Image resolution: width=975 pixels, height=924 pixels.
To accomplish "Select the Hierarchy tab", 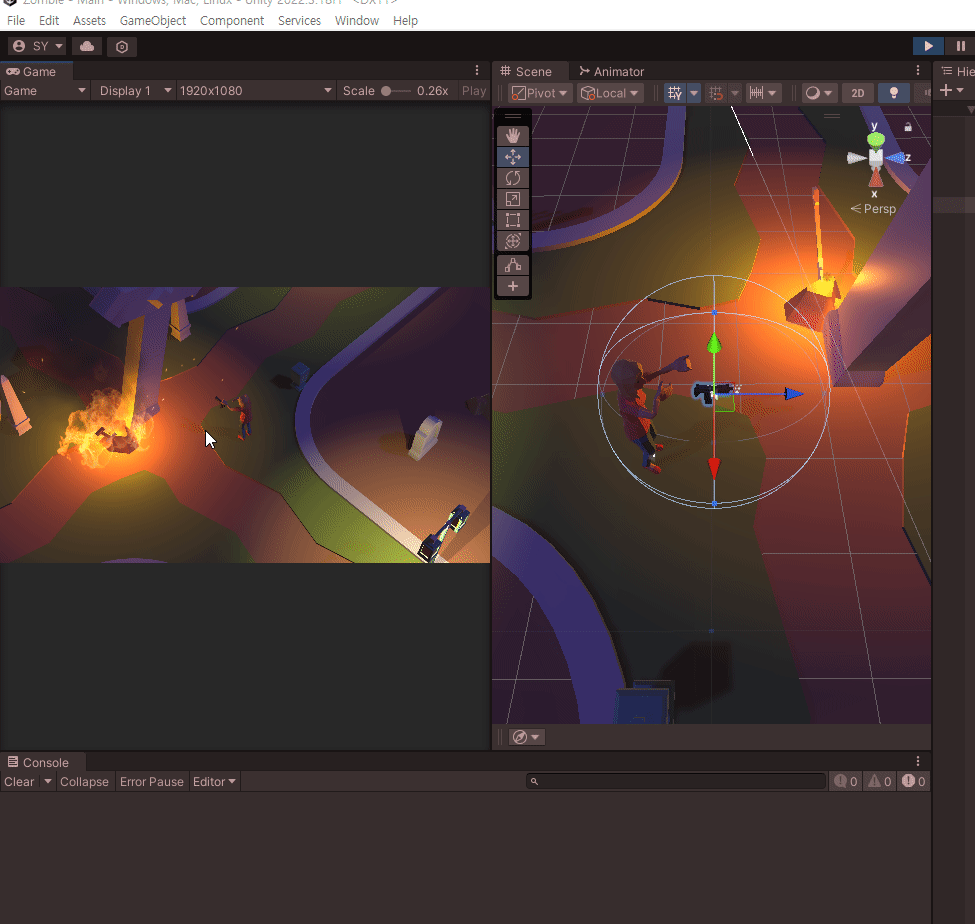I will pos(958,72).
